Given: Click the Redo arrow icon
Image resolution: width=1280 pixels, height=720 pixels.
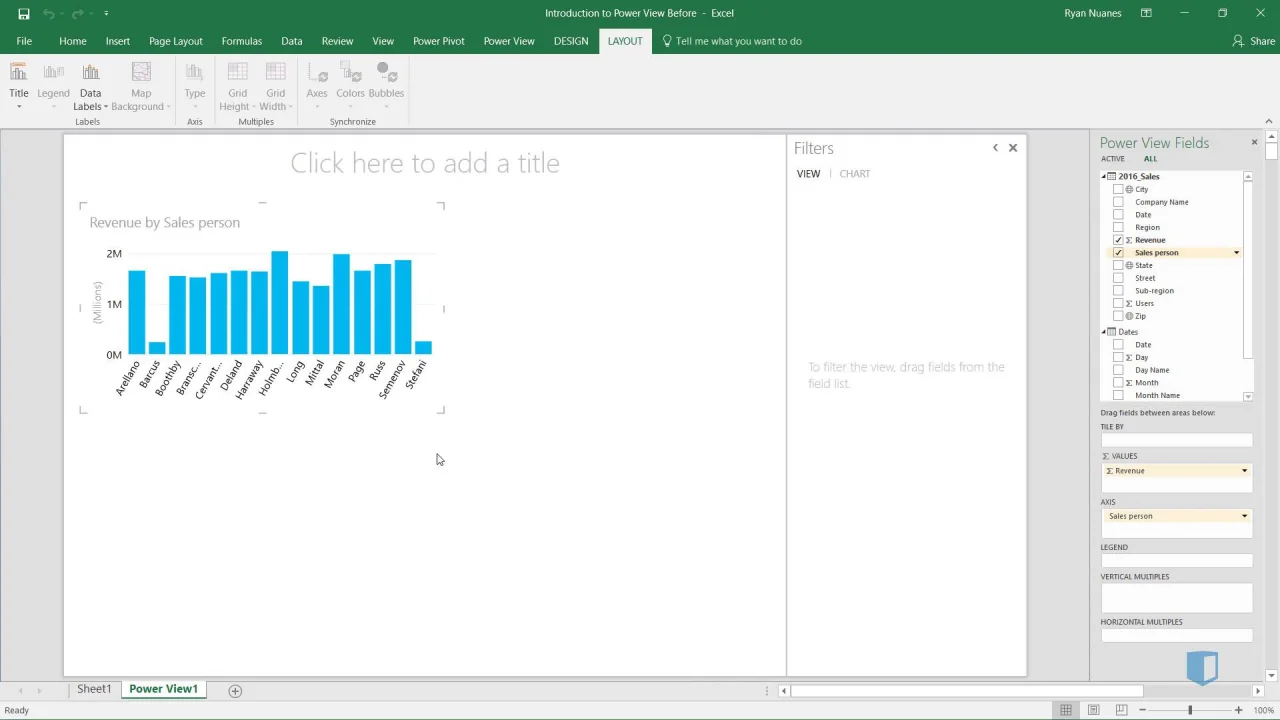Looking at the screenshot, I should [x=77, y=14].
